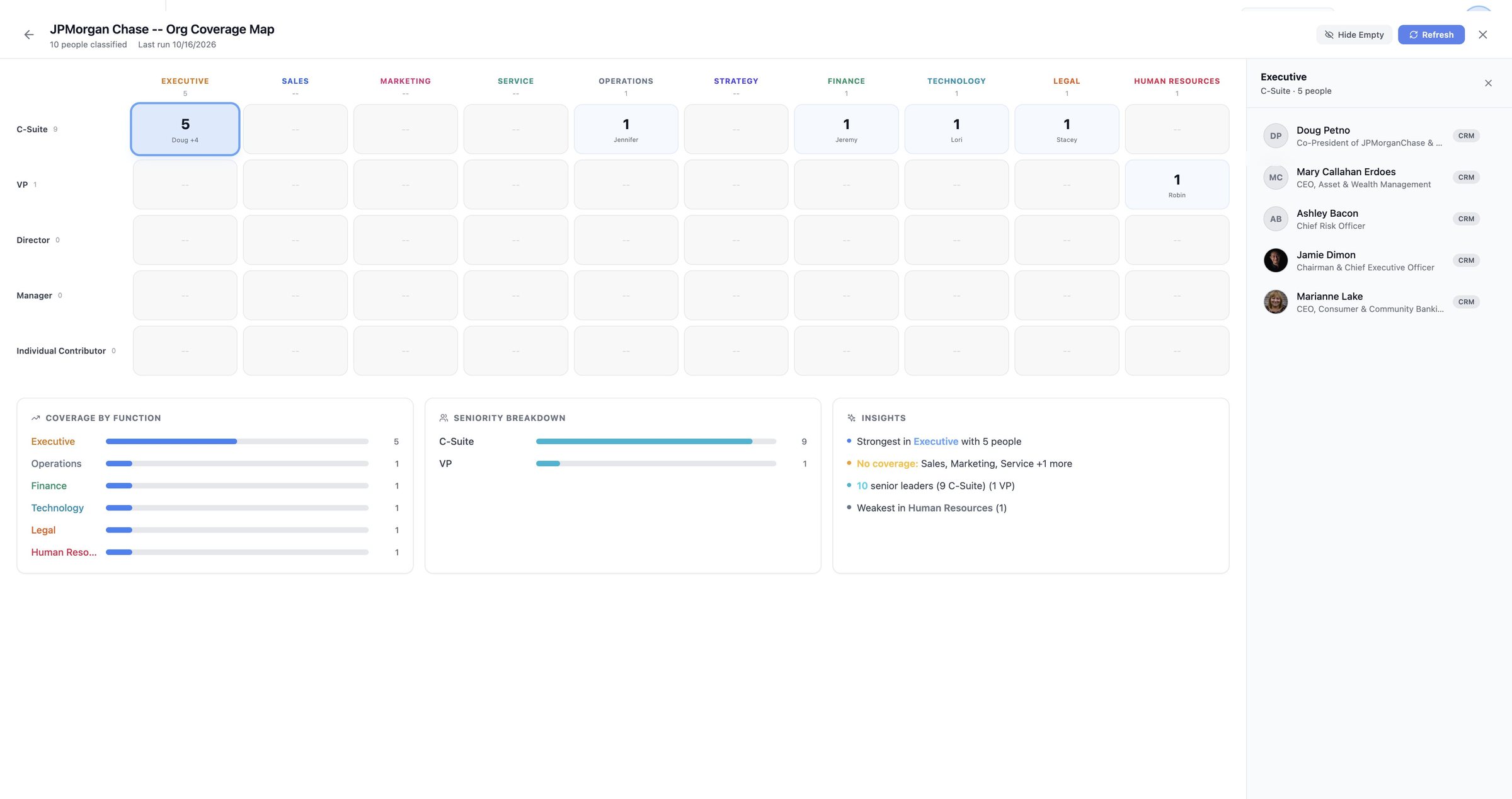
Task: Click Marianne Lake's profile photo
Action: [x=1276, y=302]
